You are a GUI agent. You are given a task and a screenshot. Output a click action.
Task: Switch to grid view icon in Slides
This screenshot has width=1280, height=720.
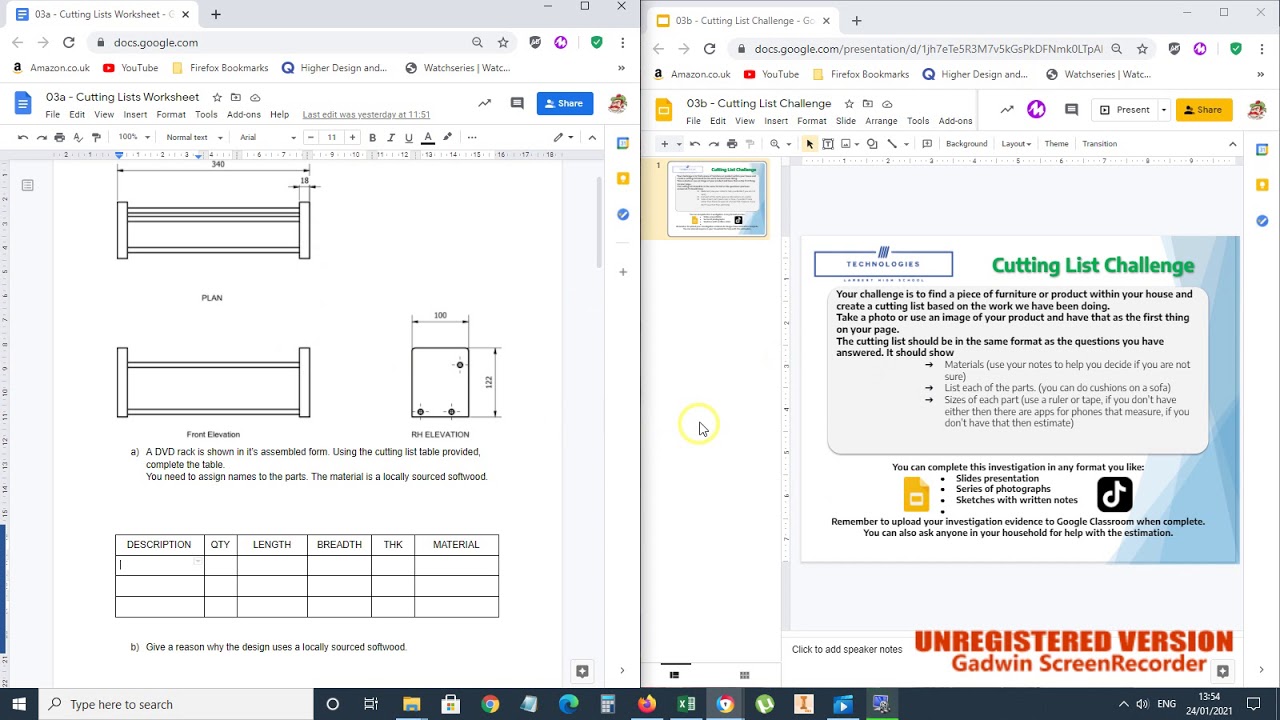(744, 675)
